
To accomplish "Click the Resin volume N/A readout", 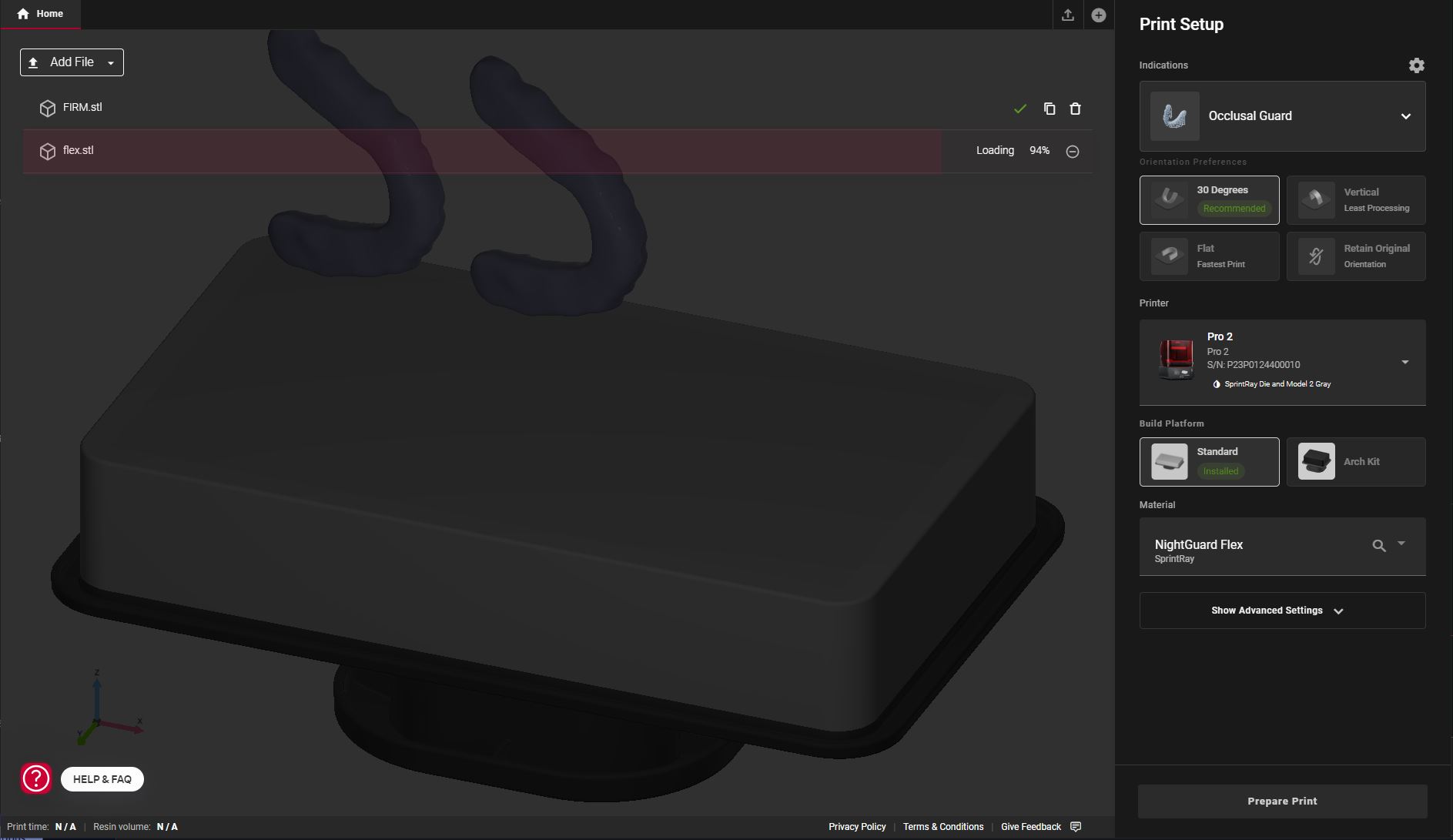I will click(136, 827).
